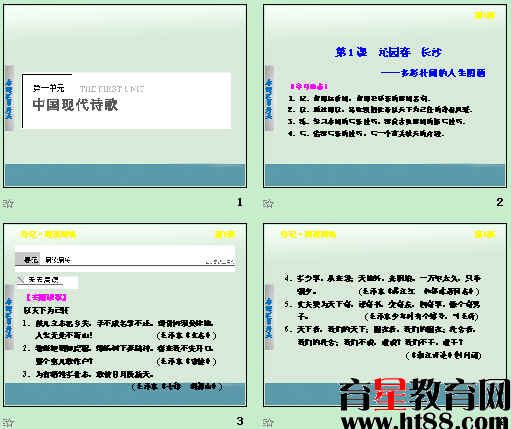This screenshot has height=429, width=511.
Task: Click the yellow header text on slide 4
Action: [x=308, y=235]
